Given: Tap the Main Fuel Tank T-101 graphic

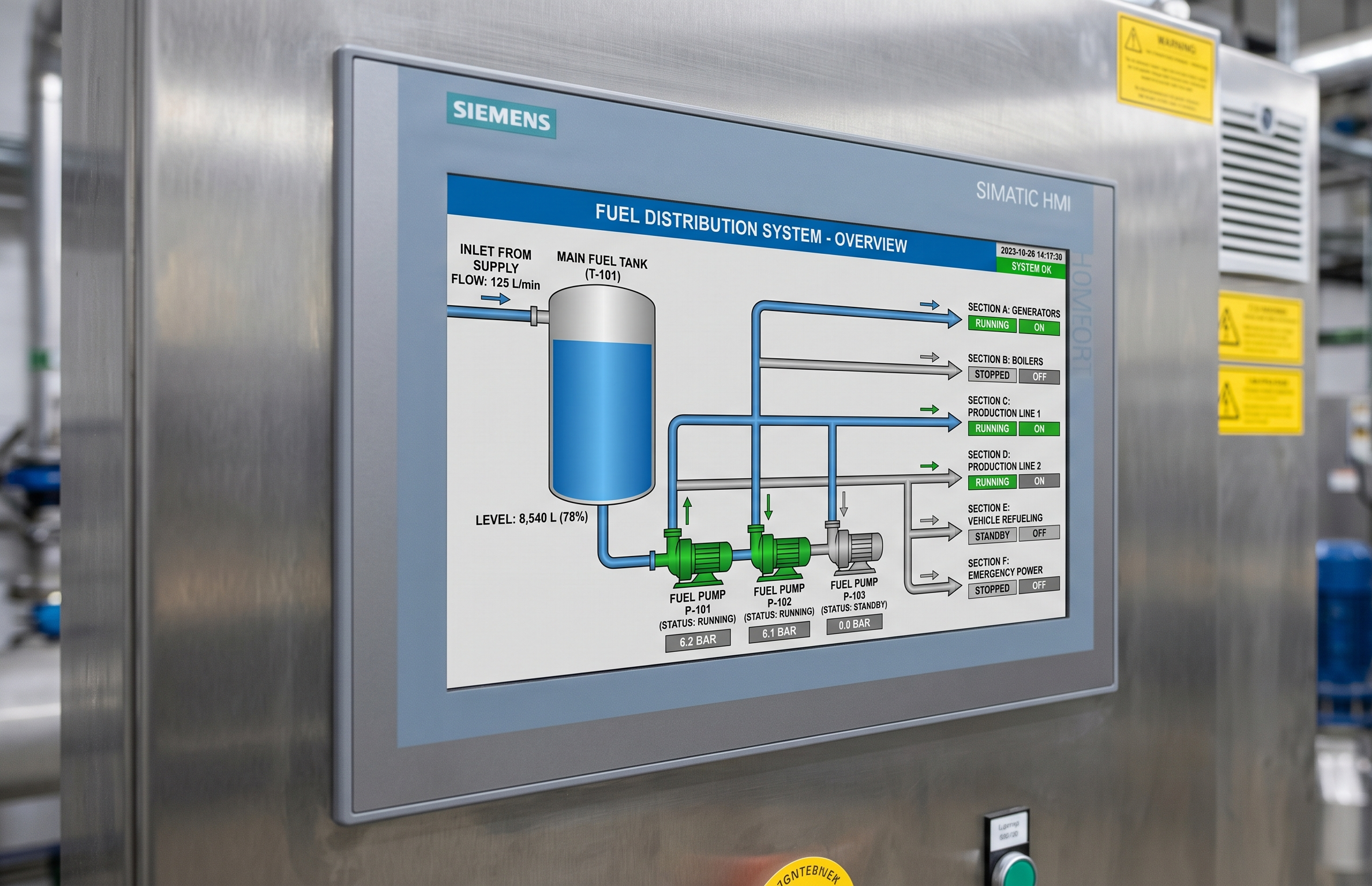Looking at the screenshot, I should pyautogui.click(x=602, y=395).
